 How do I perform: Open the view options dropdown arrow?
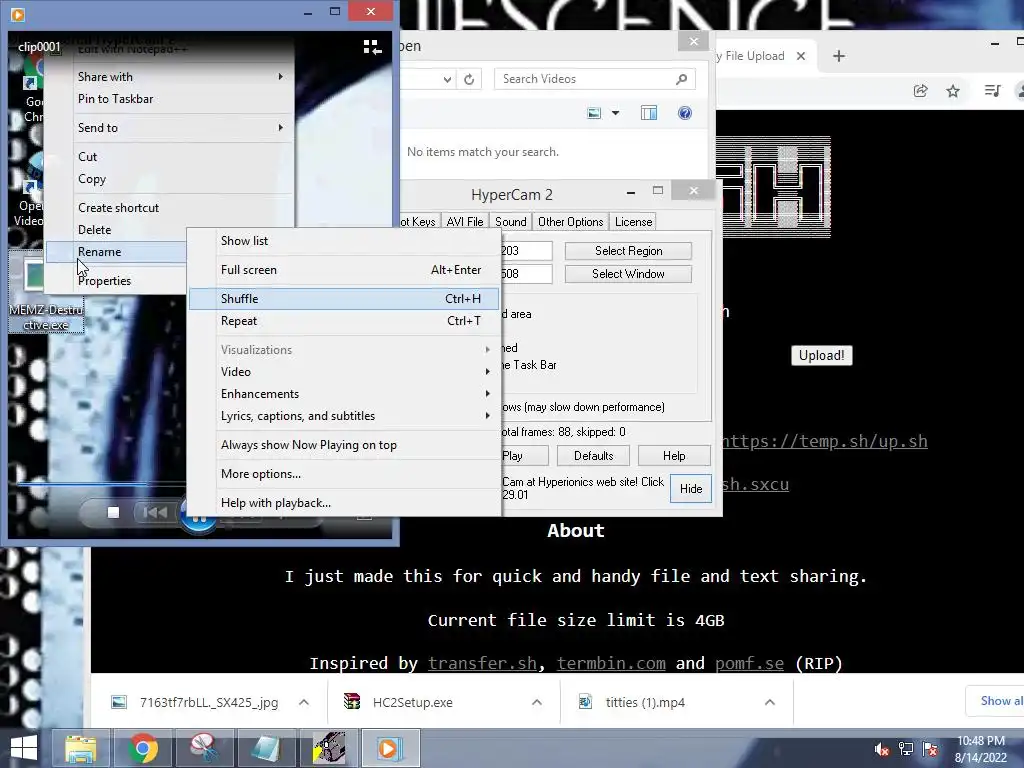click(x=615, y=114)
